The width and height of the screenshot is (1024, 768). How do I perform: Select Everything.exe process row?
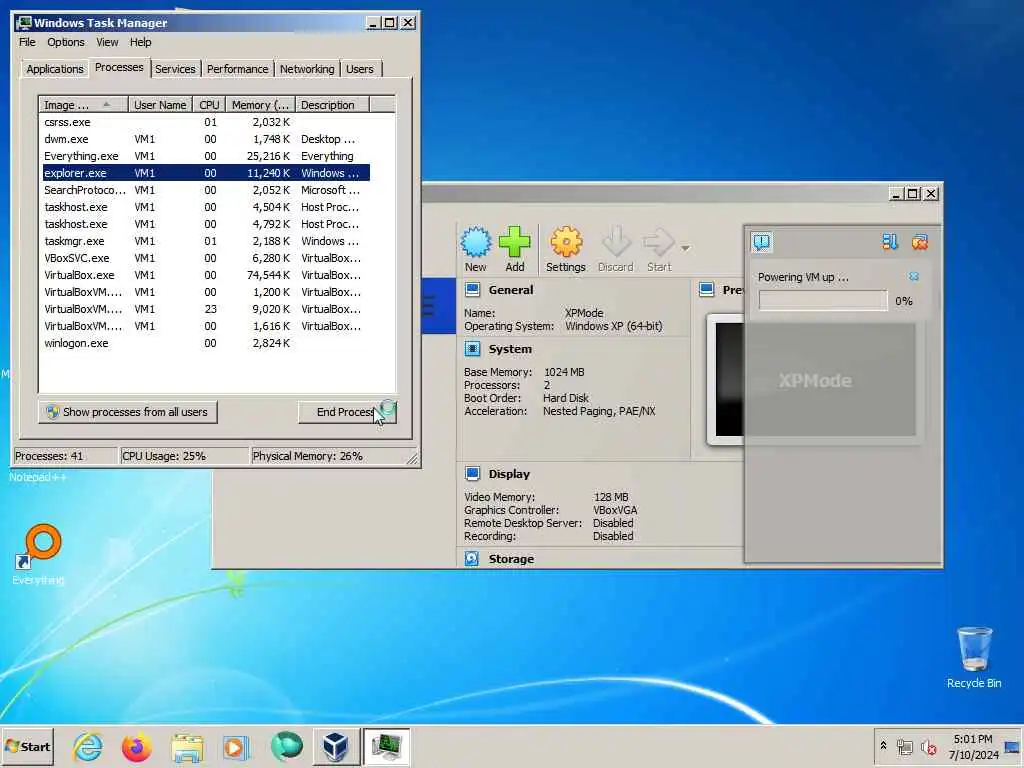pos(206,156)
